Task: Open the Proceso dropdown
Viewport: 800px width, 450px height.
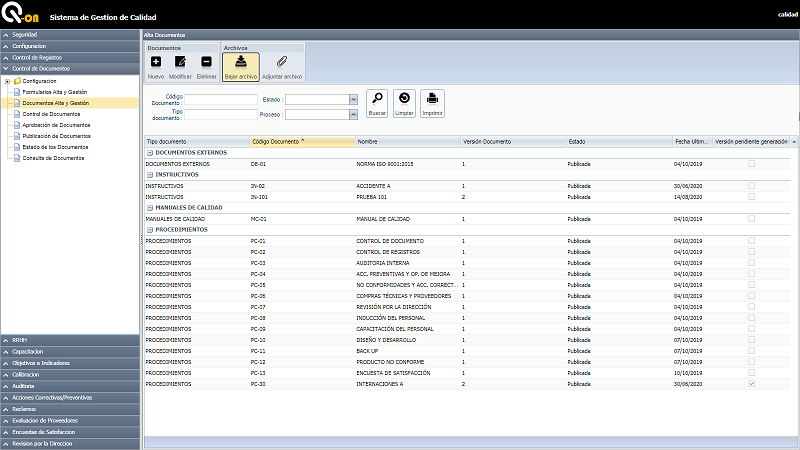Action: click(x=353, y=114)
